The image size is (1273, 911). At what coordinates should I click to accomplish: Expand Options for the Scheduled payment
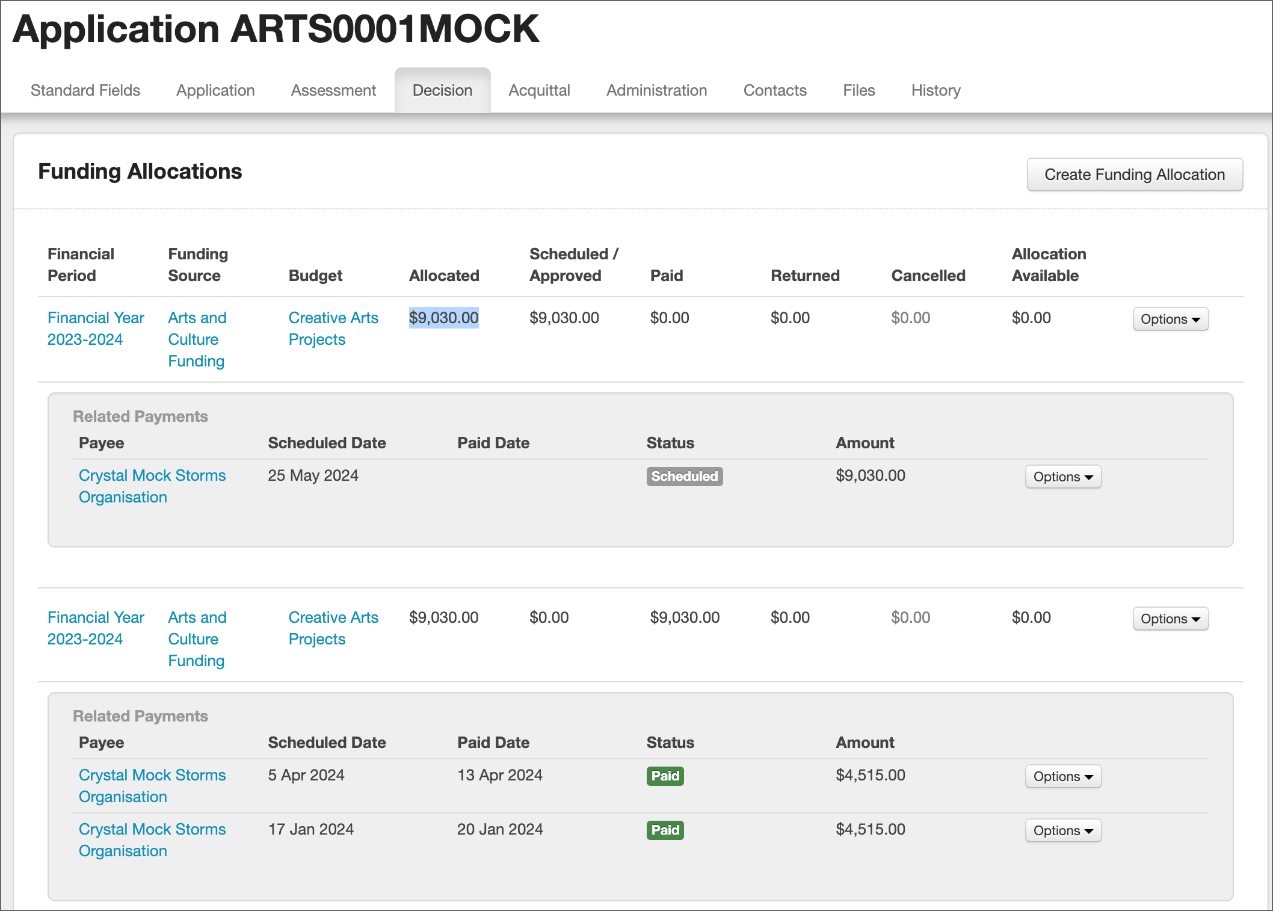[1063, 477]
